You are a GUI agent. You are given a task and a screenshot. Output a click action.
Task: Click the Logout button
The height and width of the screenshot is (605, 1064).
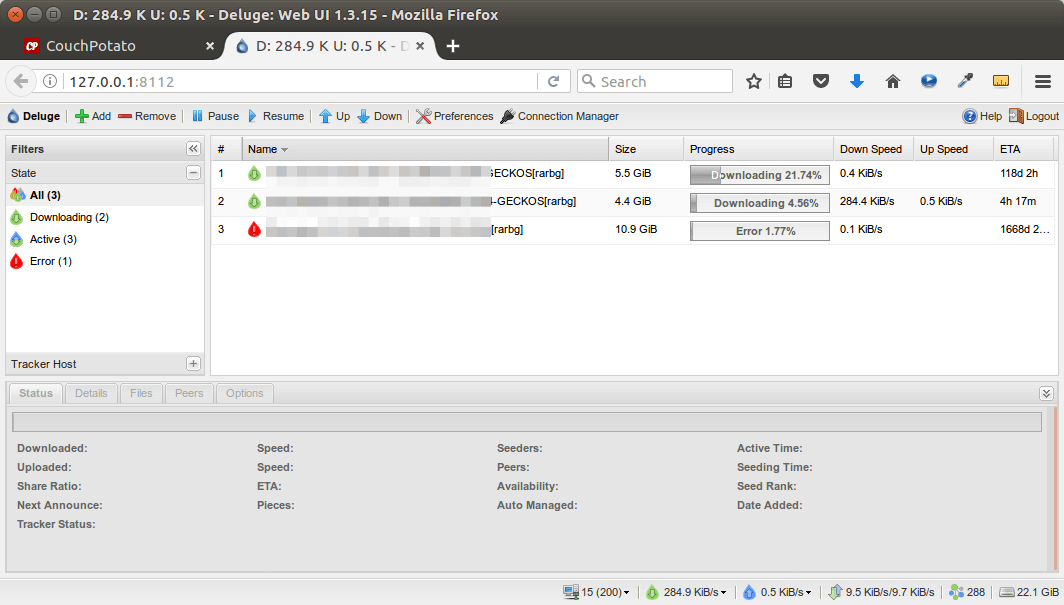(x=1034, y=116)
